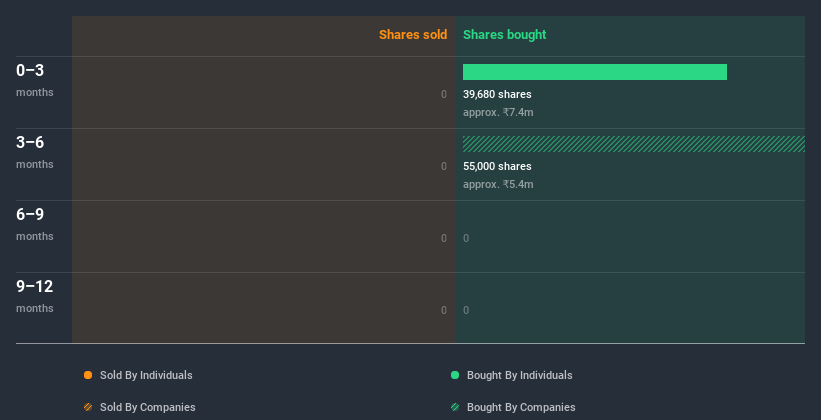Click the shares sold zero in 6–9 row

point(444,238)
